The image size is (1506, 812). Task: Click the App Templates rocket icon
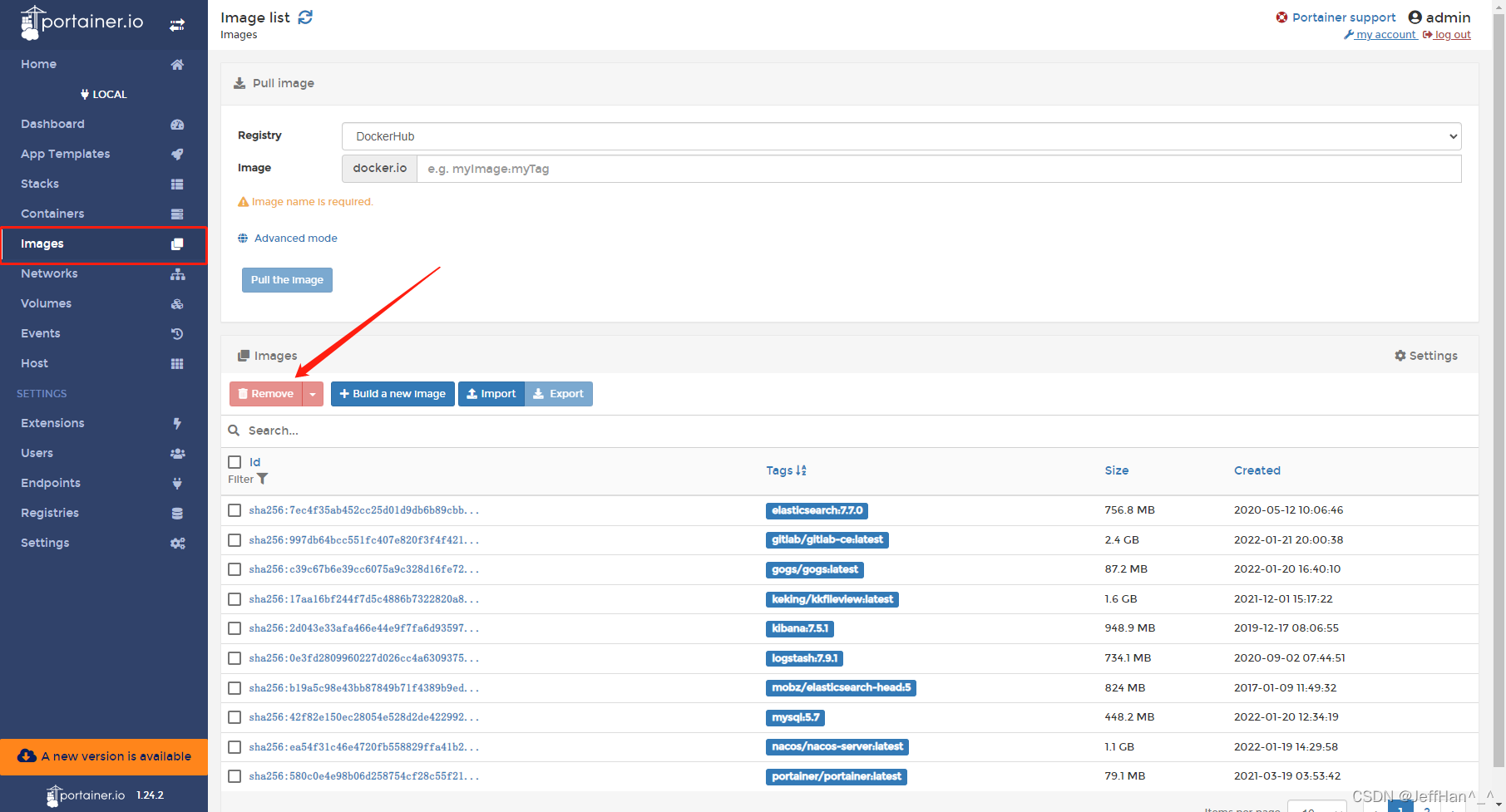click(x=177, y=155)
